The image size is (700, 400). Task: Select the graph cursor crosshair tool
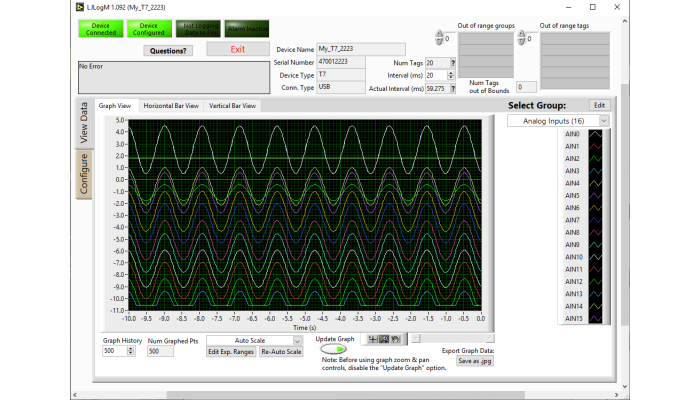372,340
